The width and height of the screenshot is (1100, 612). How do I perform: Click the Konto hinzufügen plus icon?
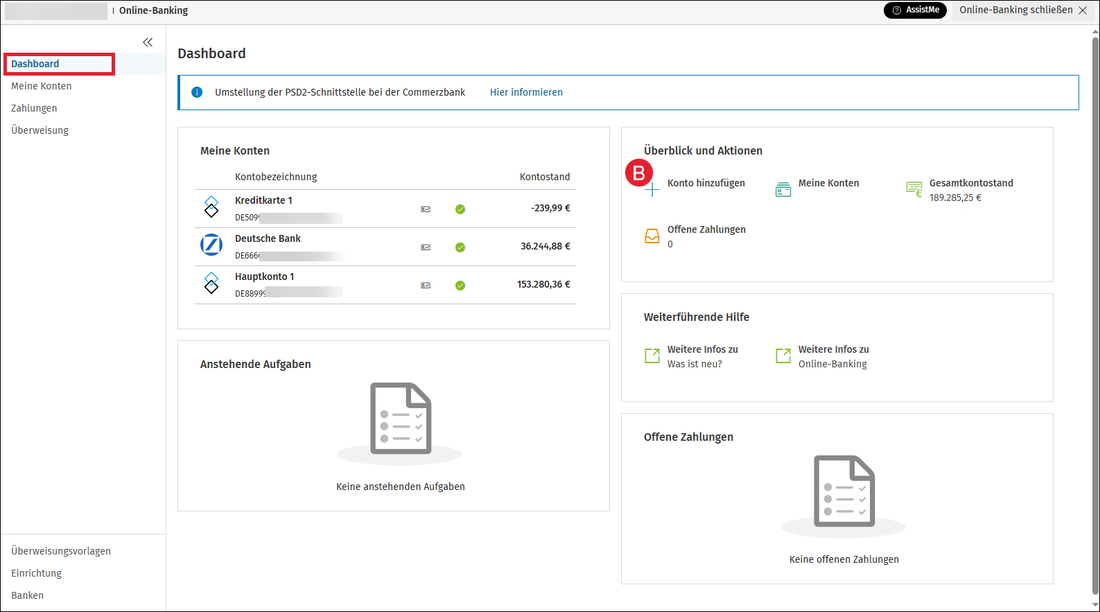tap(652, 189)
